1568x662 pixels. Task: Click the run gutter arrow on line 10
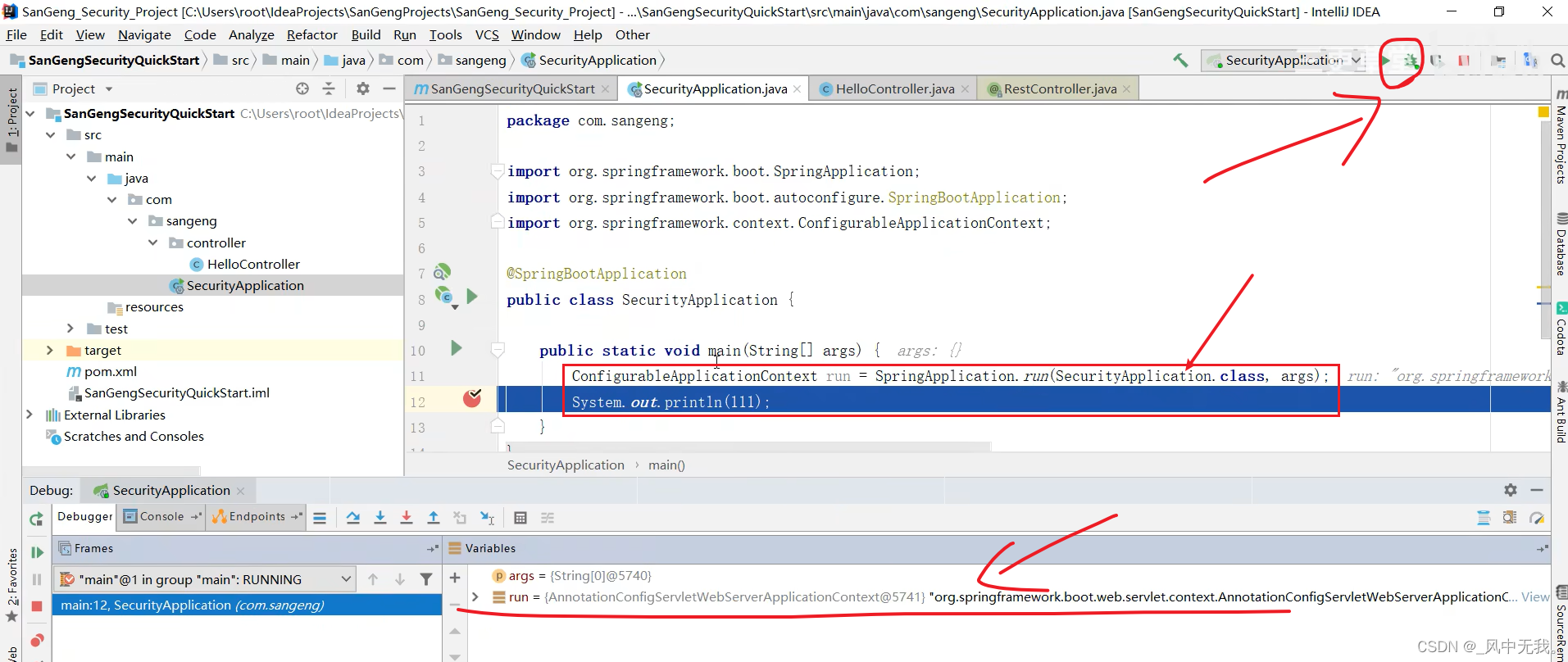coord(457,348)
